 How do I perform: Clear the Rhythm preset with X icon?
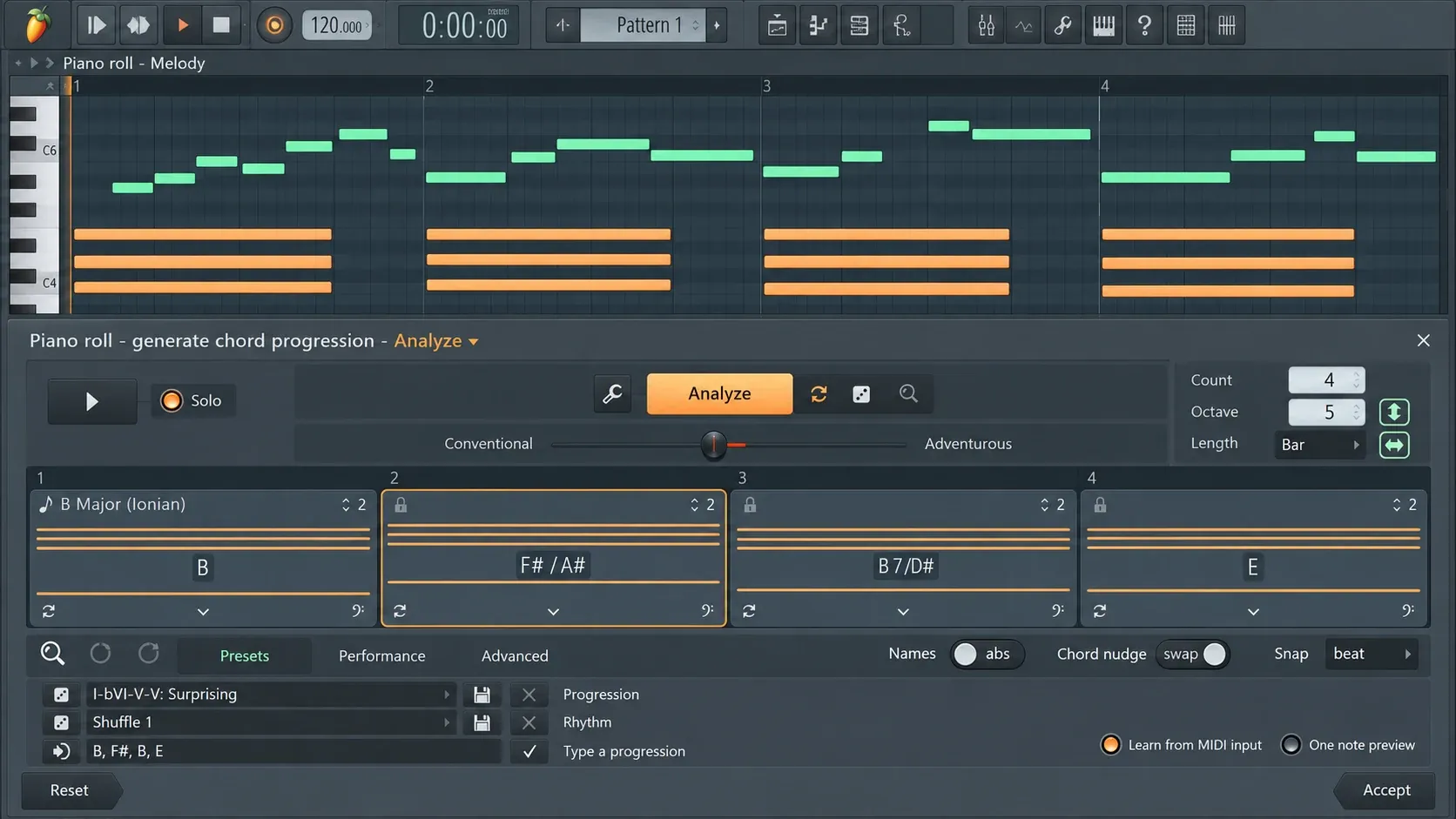[x=529, y=722]
